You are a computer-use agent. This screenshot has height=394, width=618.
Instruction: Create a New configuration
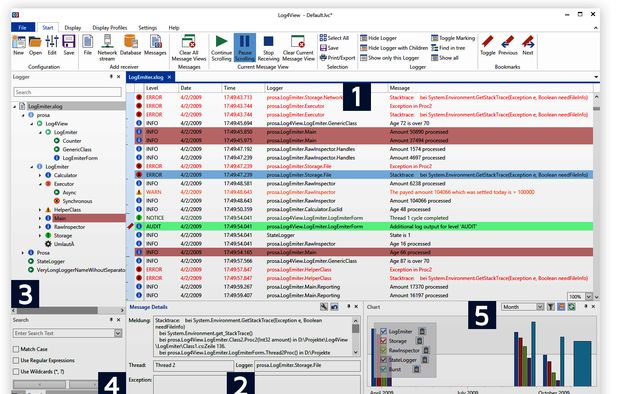[x=19, y=45]
